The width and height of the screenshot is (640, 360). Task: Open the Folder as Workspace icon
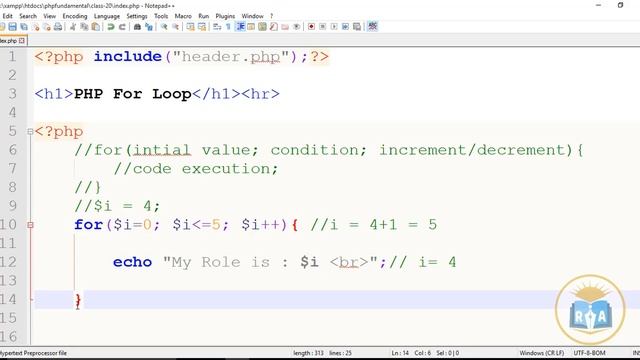[285, 27]
